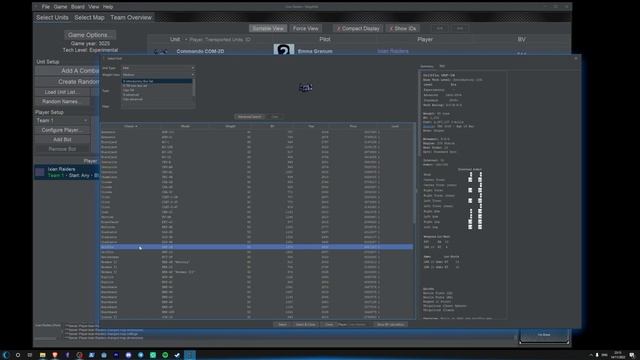The height and width of the screenshot is (360, 640).
Task: Click the Close button at the dialog bottom
Action: [329, 324]
